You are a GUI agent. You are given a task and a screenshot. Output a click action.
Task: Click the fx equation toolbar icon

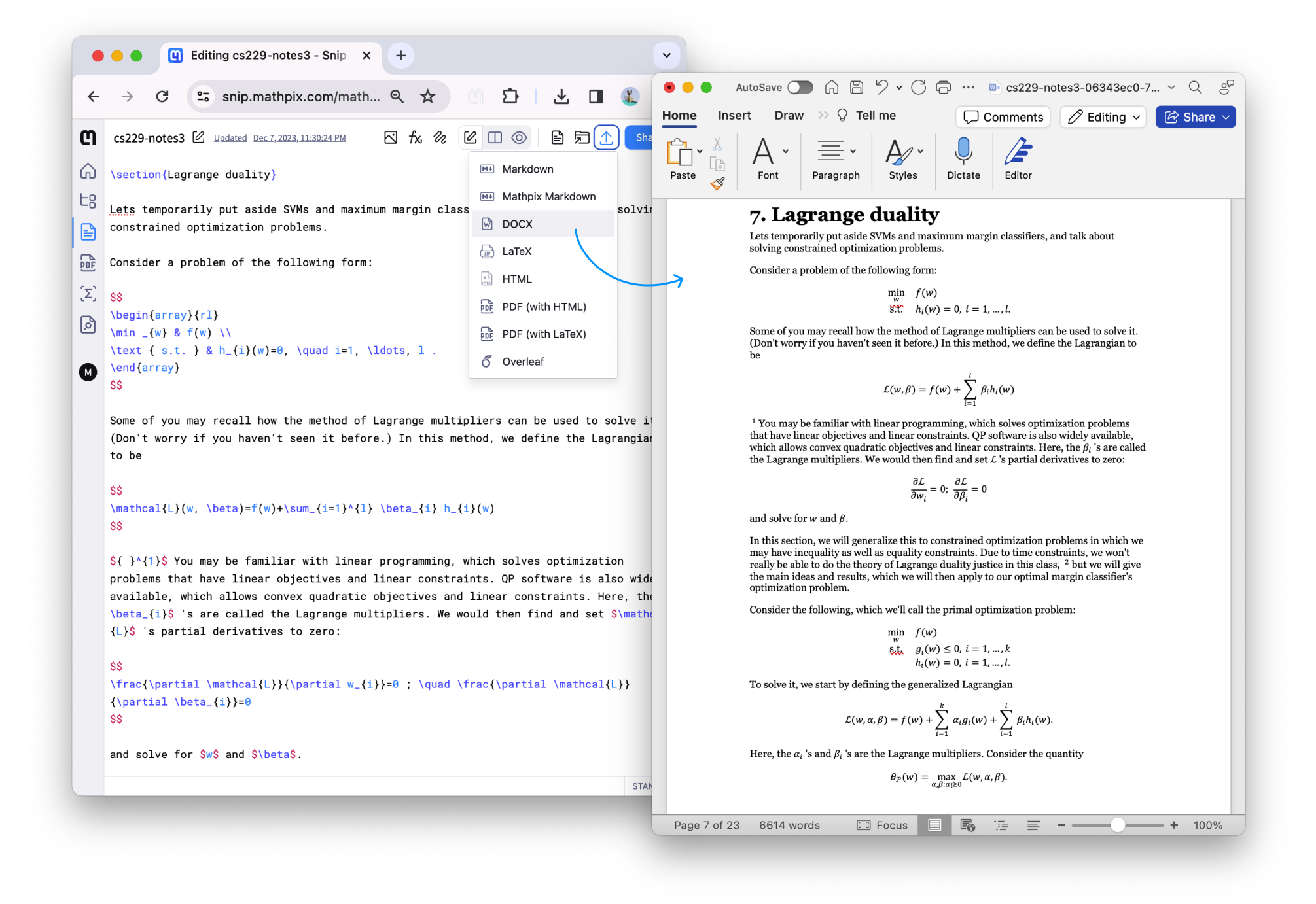tap(414, 137)
